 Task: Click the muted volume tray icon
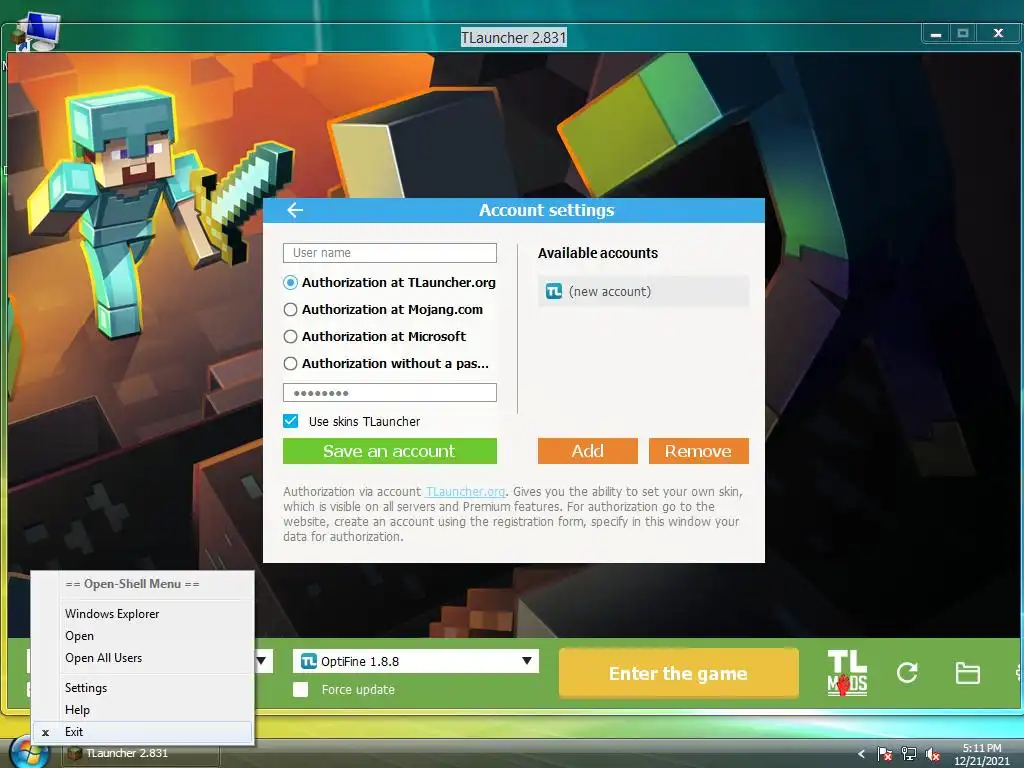(933, 754)
